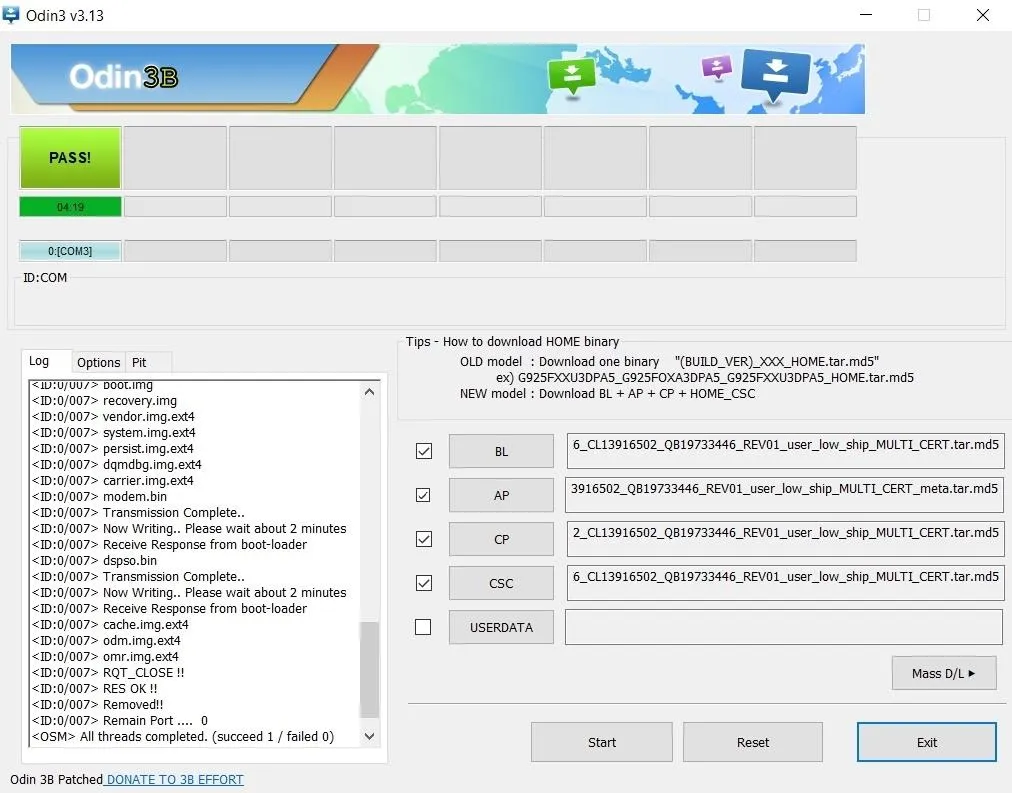Click the USERDATA button
1012x793 pixels.
pos(501,627)
